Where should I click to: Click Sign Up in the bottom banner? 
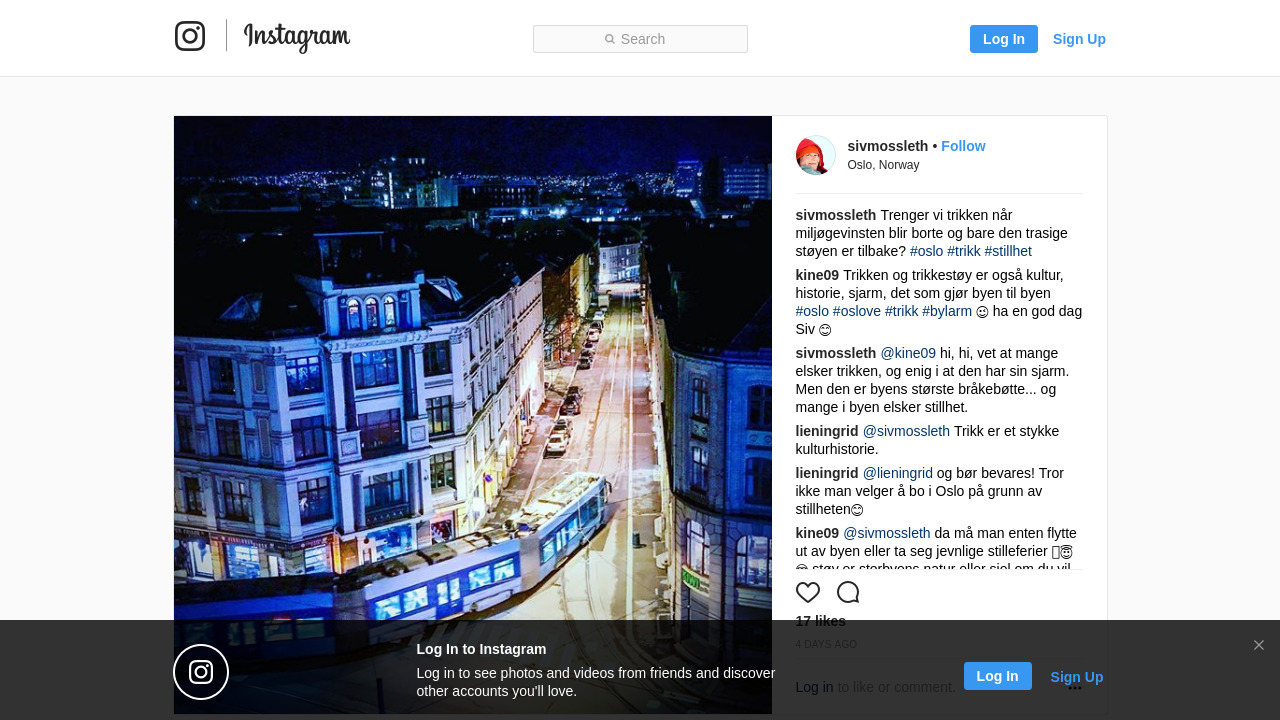pos(1077,677)
